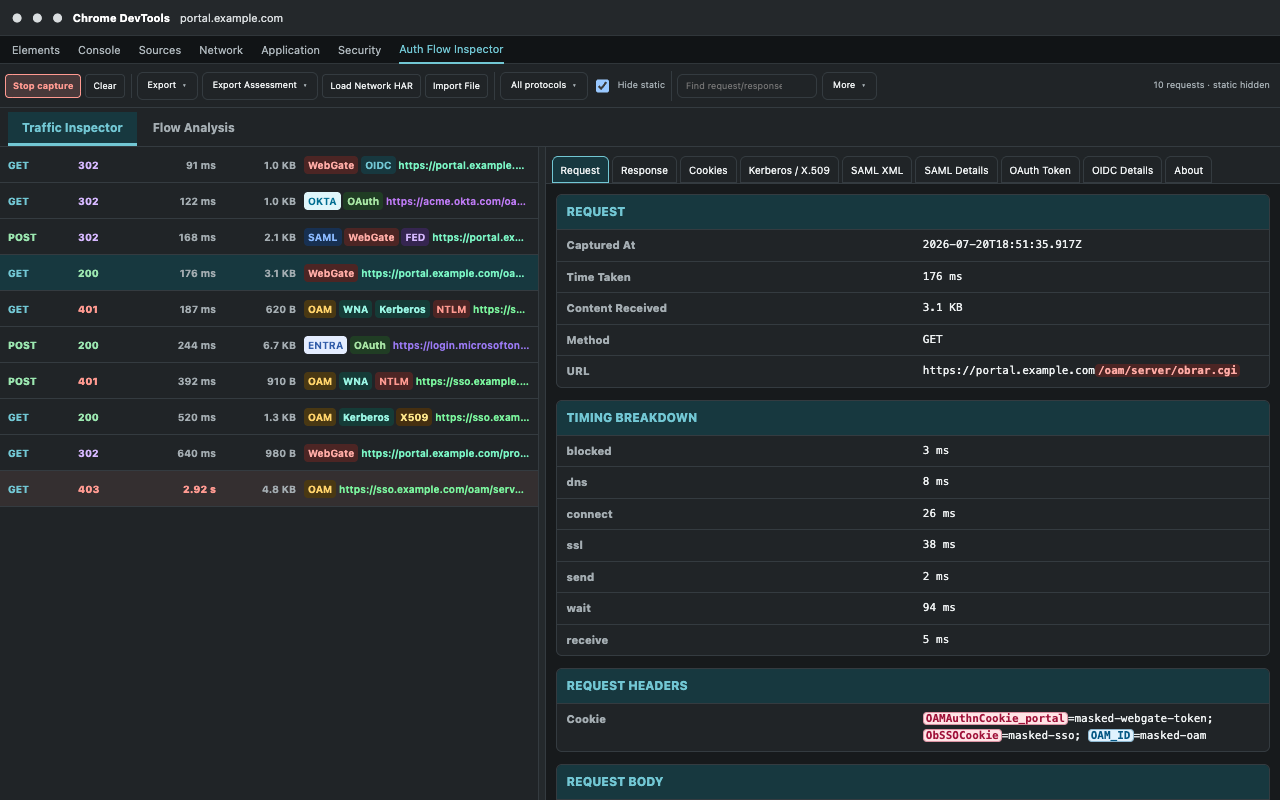Click the Kerberos badge in the GET 401 row
The image size is (1280, 800).
click(x=402, y=309)
